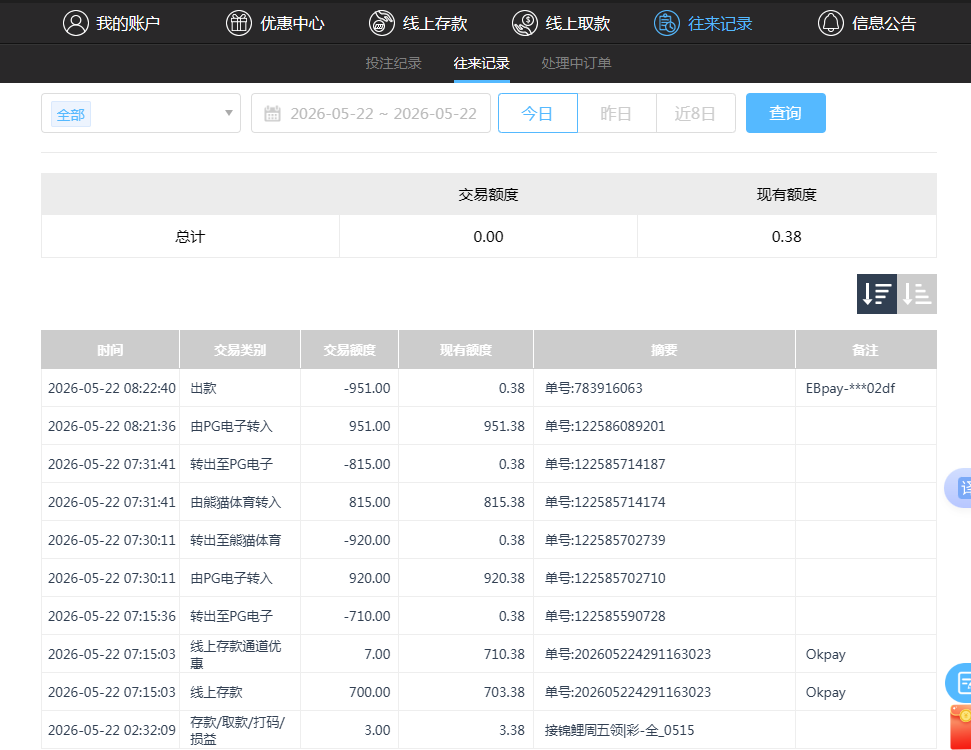Image resolution: width=971 pixels, height=750 pixels.
Task: Click the 时间 column header
Action: click(x=110, y=350)
